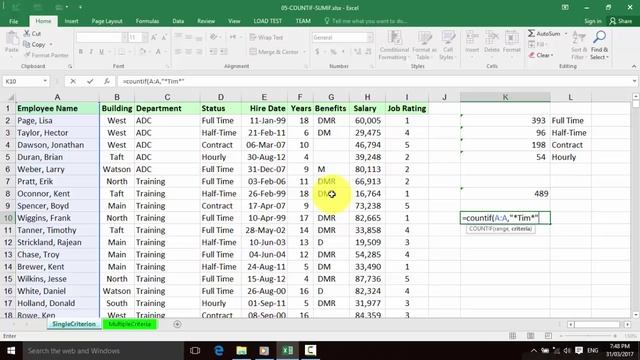The image size is (640, 360).
Task: Open the File menu
Action: [x=13, y=21]
